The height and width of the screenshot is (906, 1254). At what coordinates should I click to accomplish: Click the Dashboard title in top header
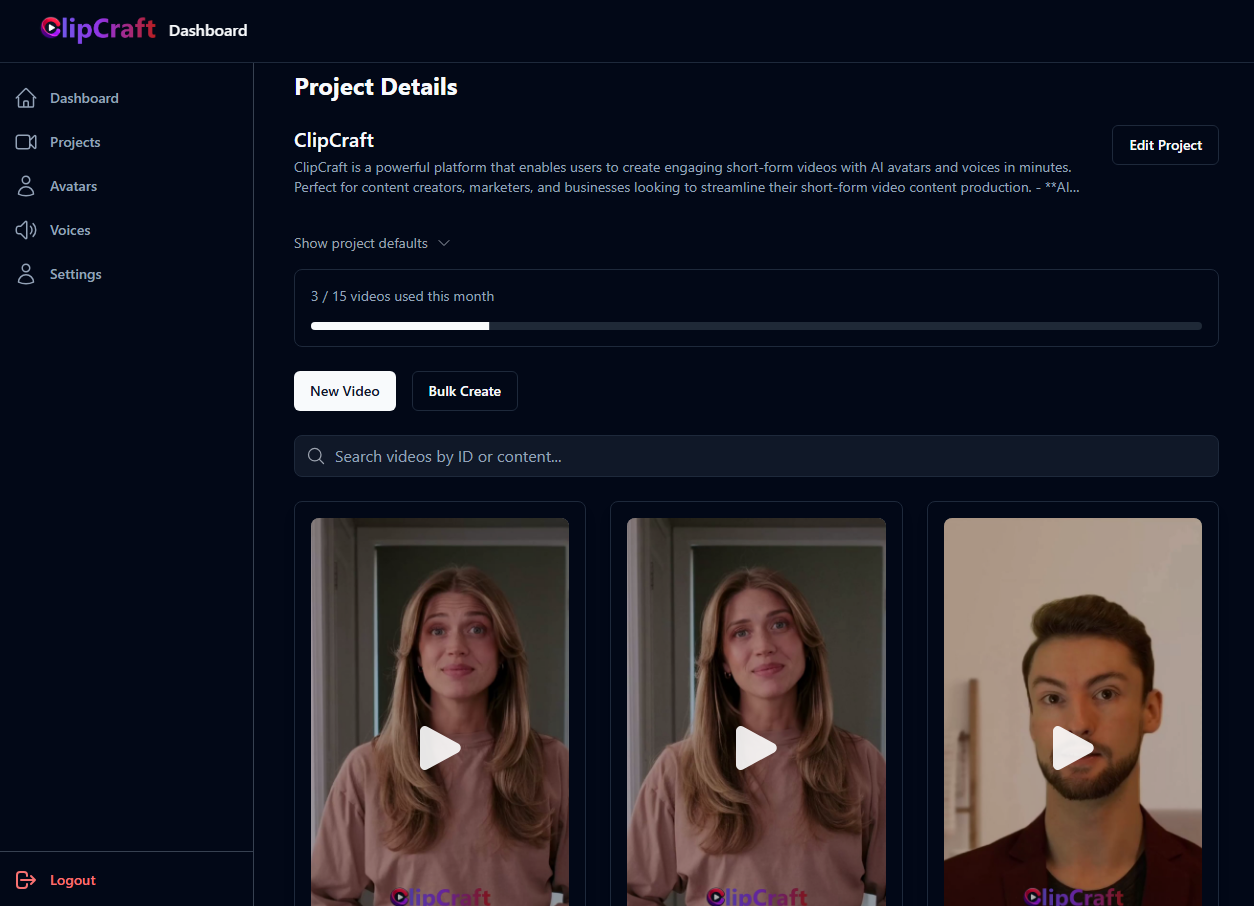point(208,30)
